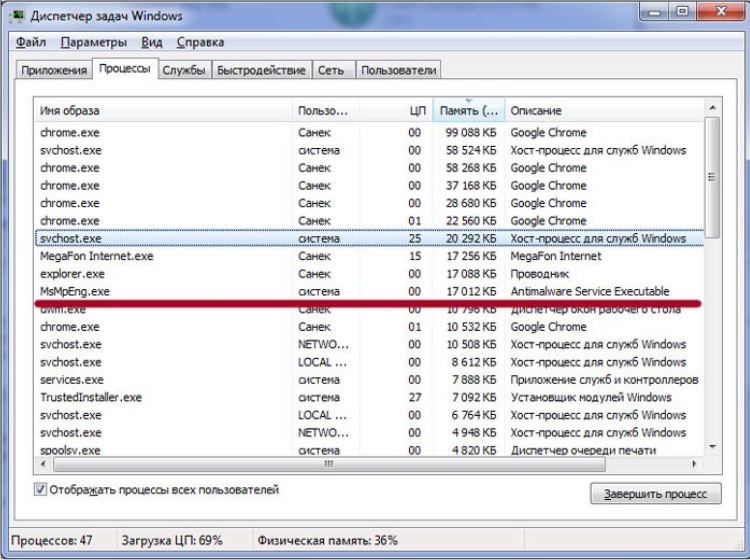Select chrome.exe row with 58 268 КБ
The height and width of the screenshot is (560, 750).
(x=369, y=168)
